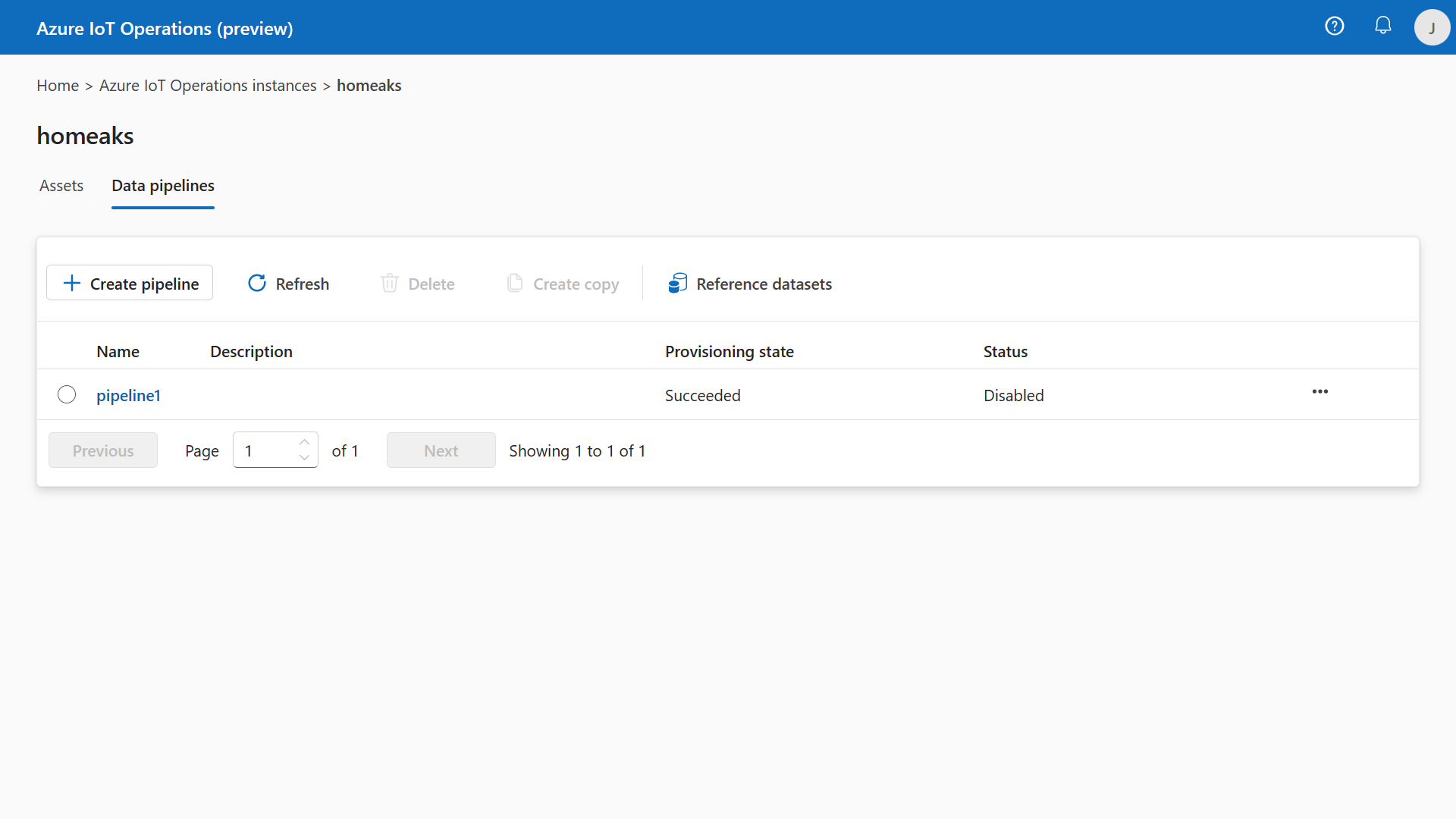This screenshot has height=819, width=1456.
Task: Click the homeaks page heading
Action: [x=85, y=136]
